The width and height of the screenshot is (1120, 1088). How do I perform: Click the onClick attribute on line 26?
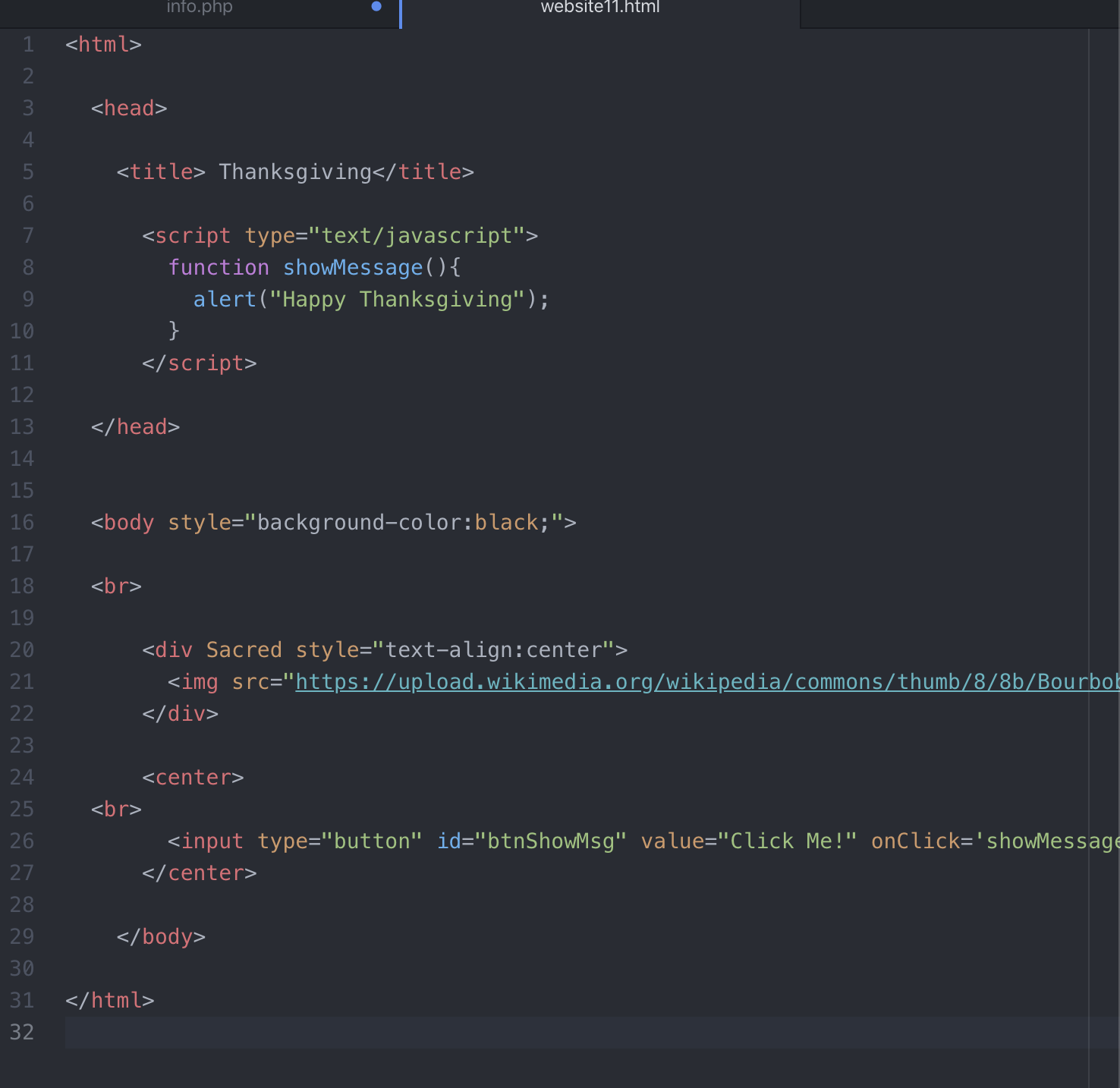click(916, 841)
